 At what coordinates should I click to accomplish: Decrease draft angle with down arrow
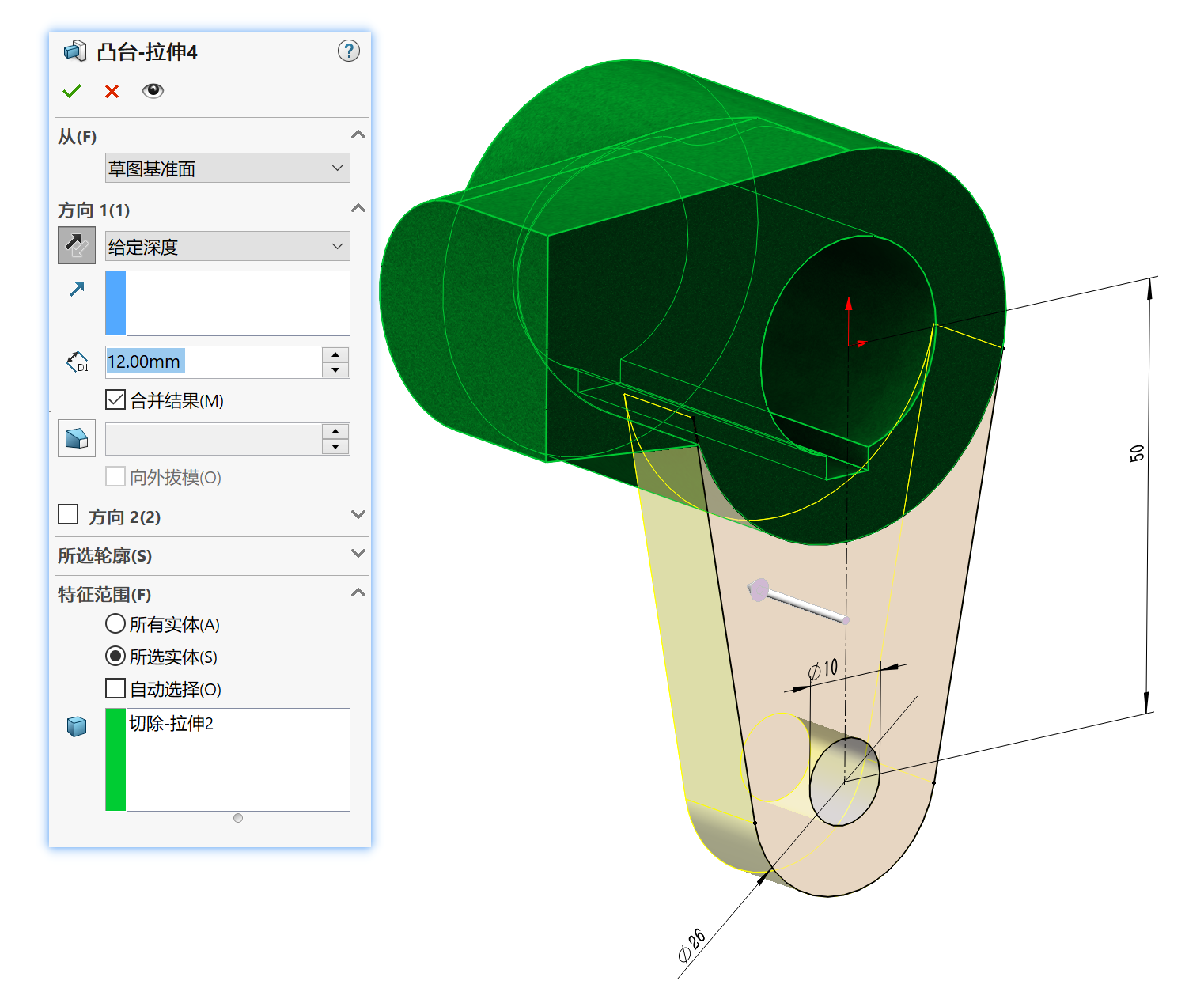[335, 447]
